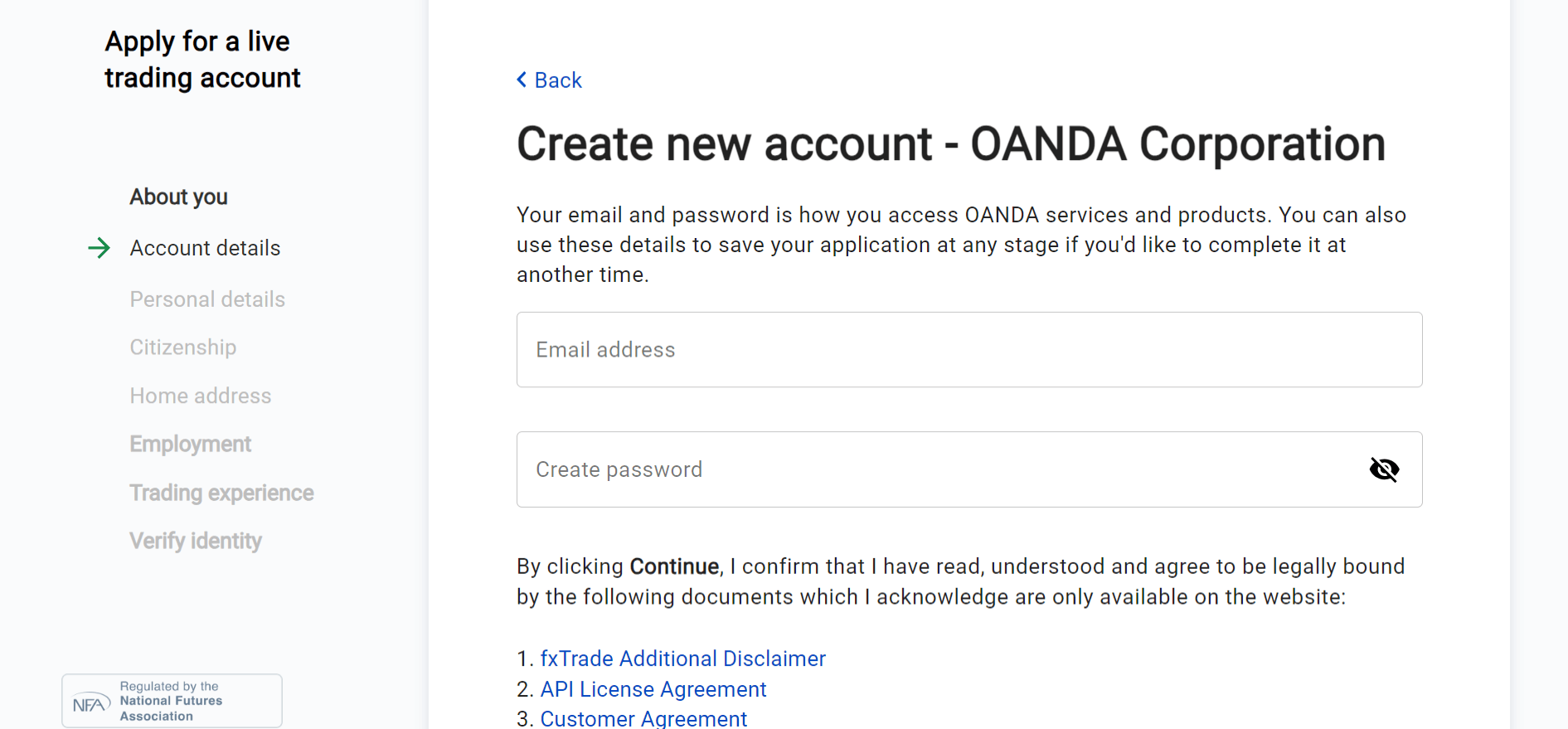The height and width of the screenshot is (729, 1568).
Task: Open the Customer Agreement document
Action: point(643,717)
